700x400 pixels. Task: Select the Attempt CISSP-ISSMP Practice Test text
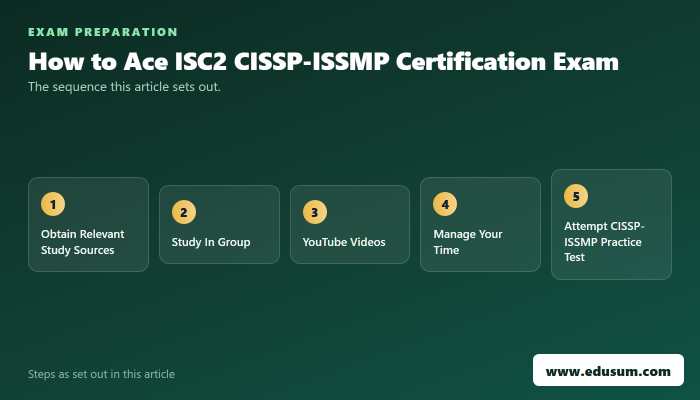click(604, 242)
